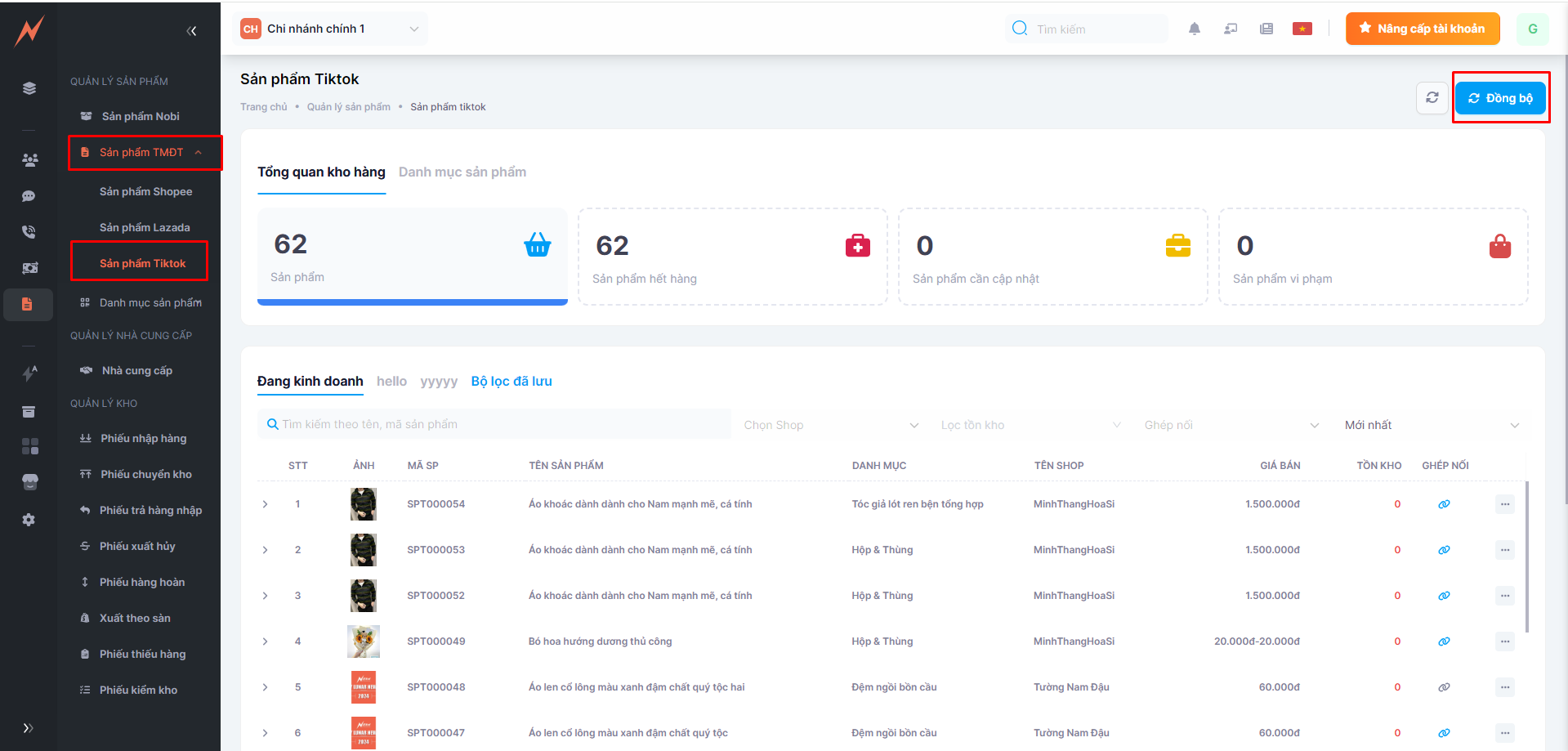Click the notification bell icon

click(x=1194, y=29)
